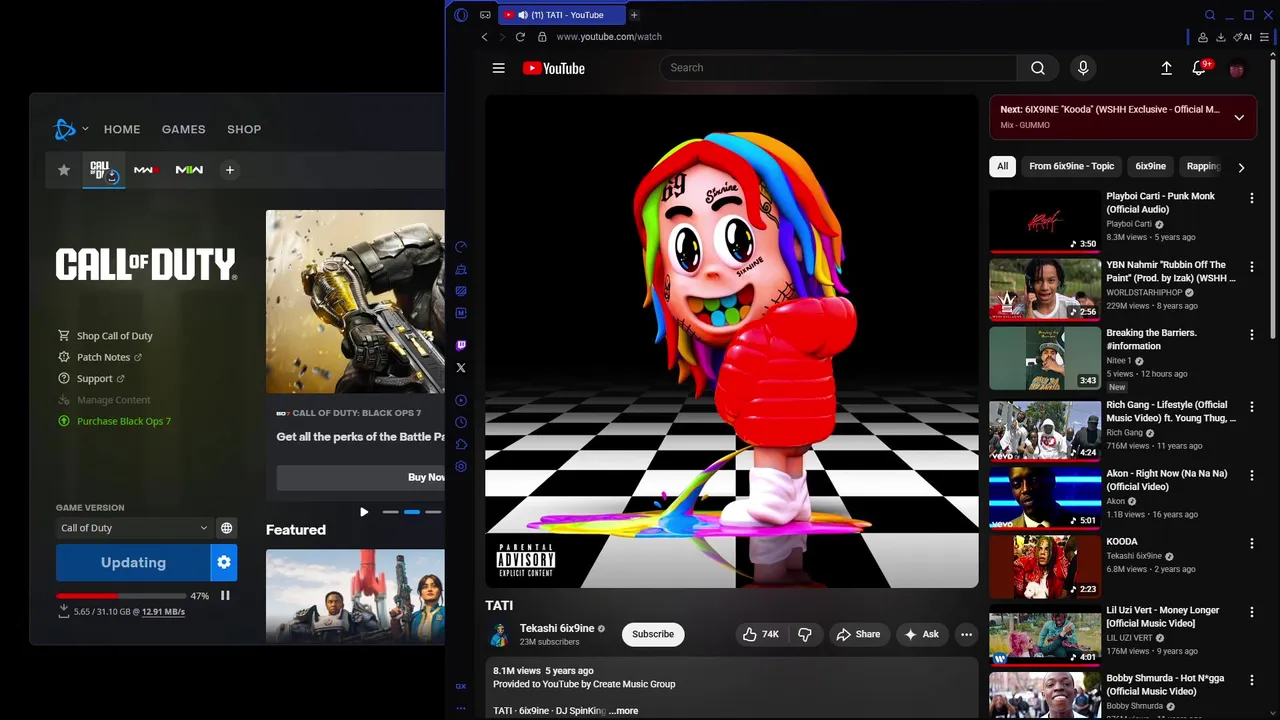Select the first carousel slide indicator
1280x720 pixels.
coord(390,512)
